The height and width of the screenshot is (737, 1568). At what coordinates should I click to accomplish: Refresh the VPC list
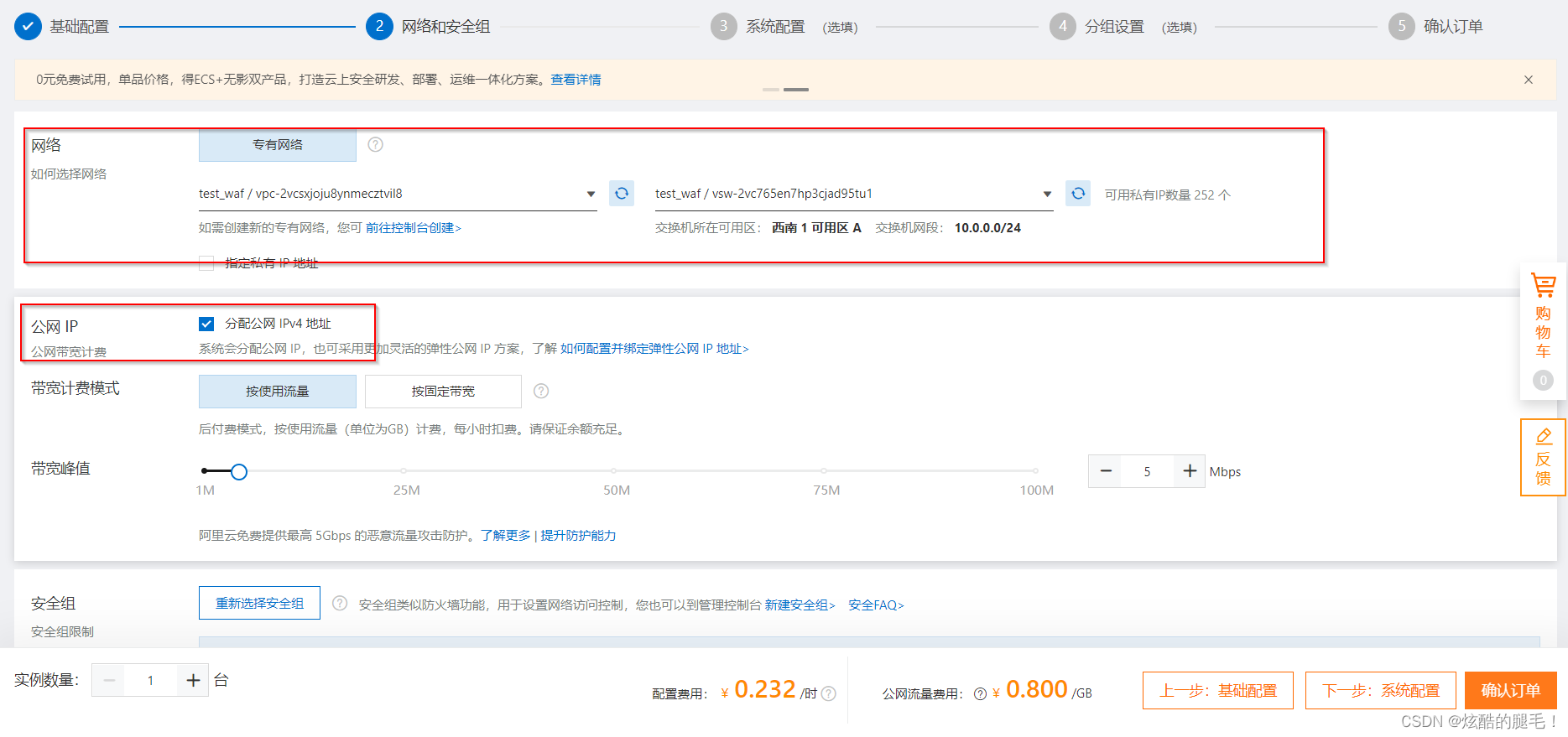[x=622, y=194]
